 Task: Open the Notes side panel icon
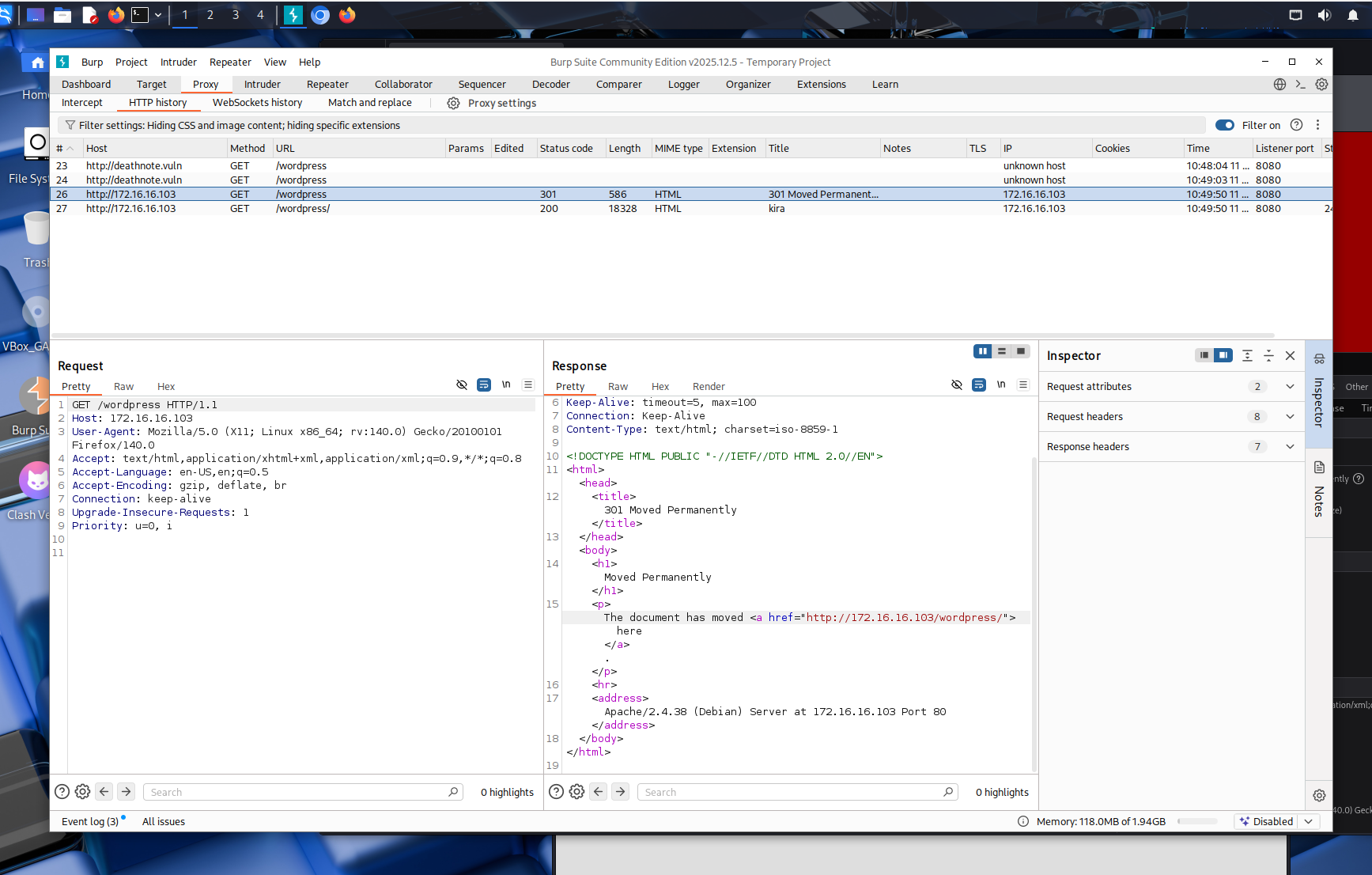(x=1319, y=468)
